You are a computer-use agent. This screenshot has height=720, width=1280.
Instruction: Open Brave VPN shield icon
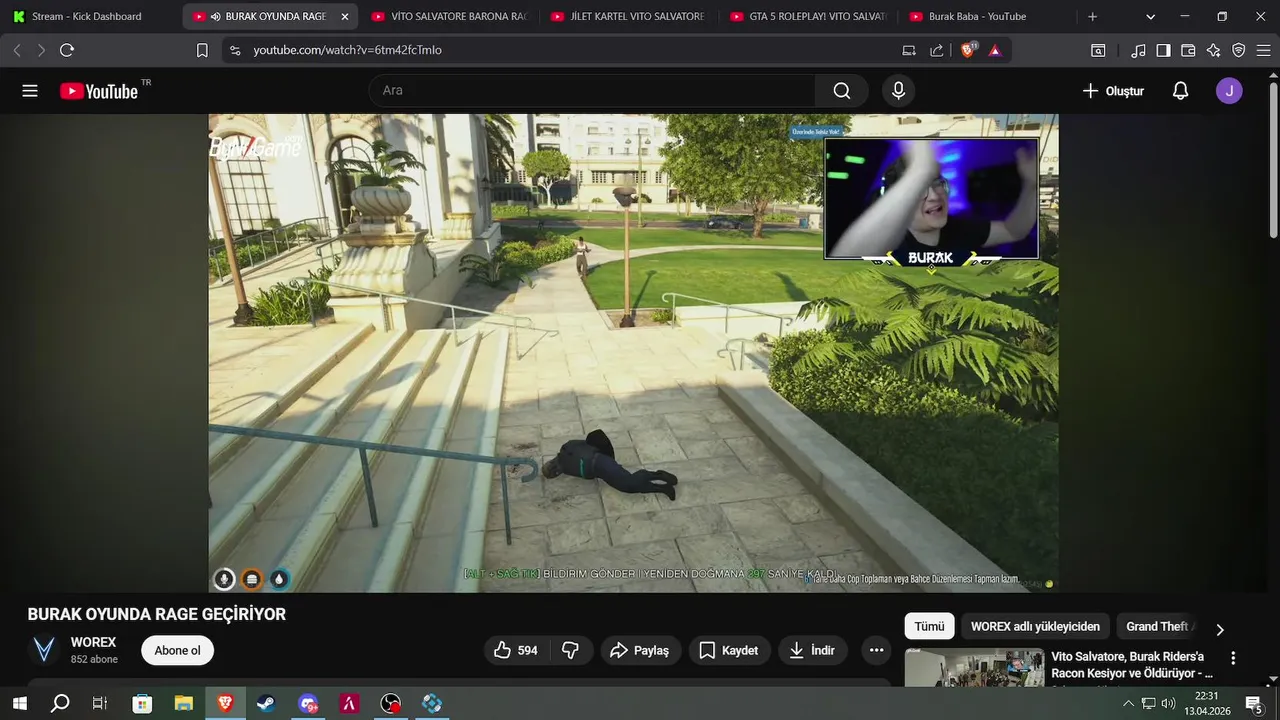1238,50
